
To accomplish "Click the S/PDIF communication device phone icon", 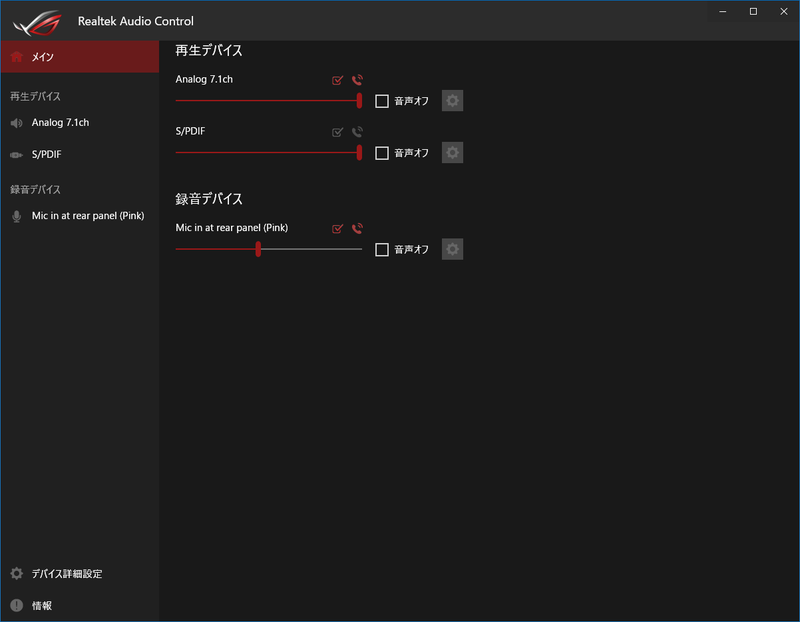I will [357, 132].
